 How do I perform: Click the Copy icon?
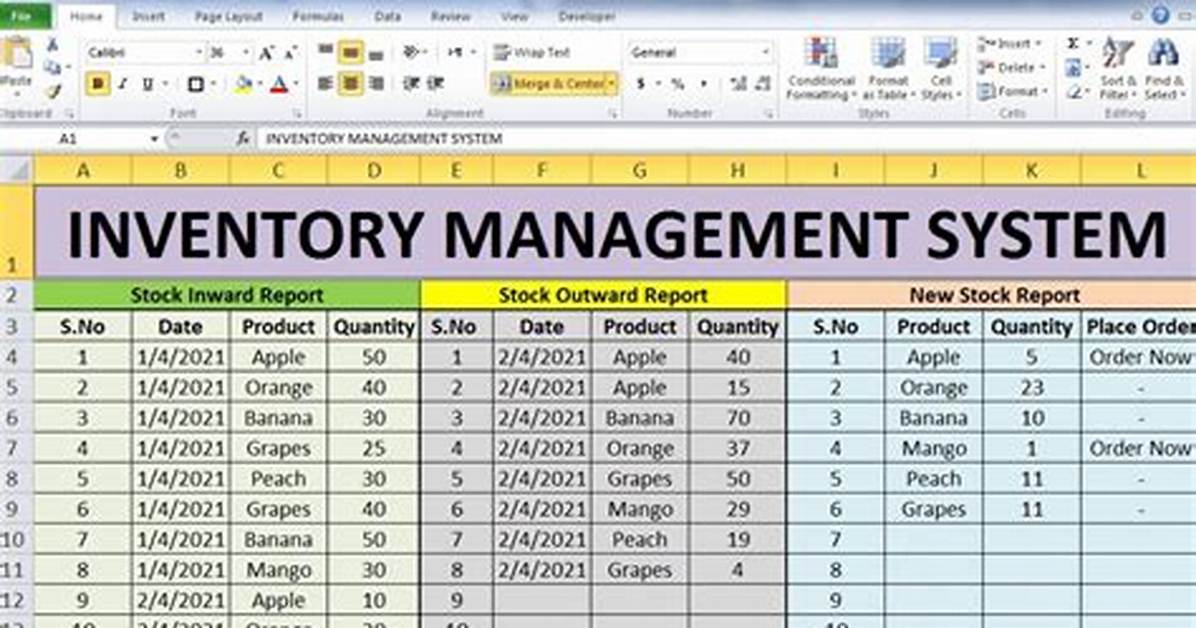point(52,69)
